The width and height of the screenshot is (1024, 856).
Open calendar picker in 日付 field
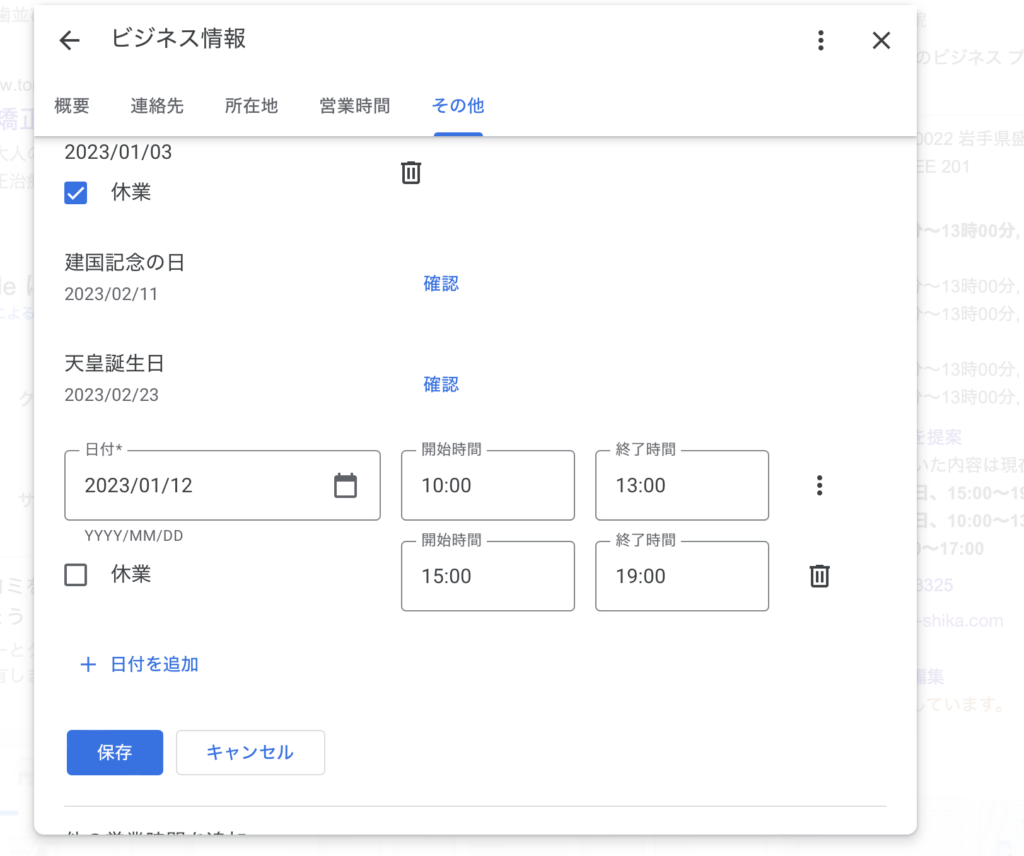click(345, 485)
